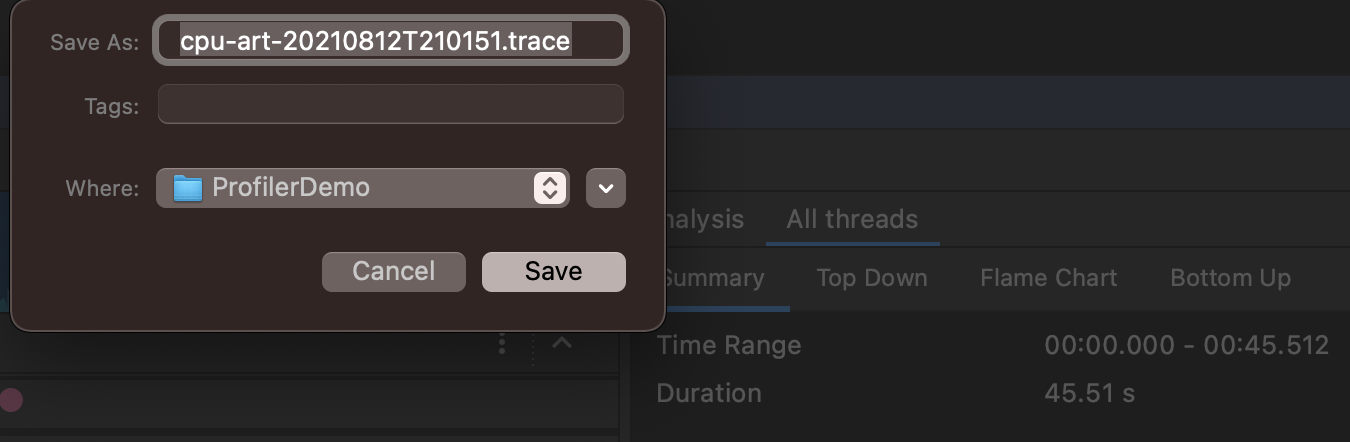This screenshot has height=442, width=1350.
Task: Open the vertical three-dot options menu
Action: 502,344
